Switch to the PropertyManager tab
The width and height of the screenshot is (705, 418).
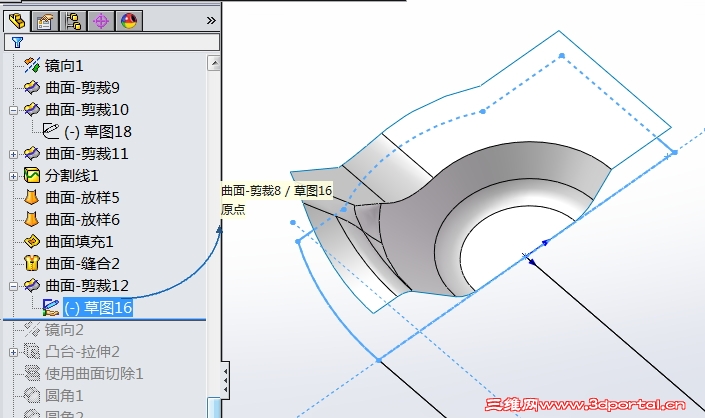[45, 21]
